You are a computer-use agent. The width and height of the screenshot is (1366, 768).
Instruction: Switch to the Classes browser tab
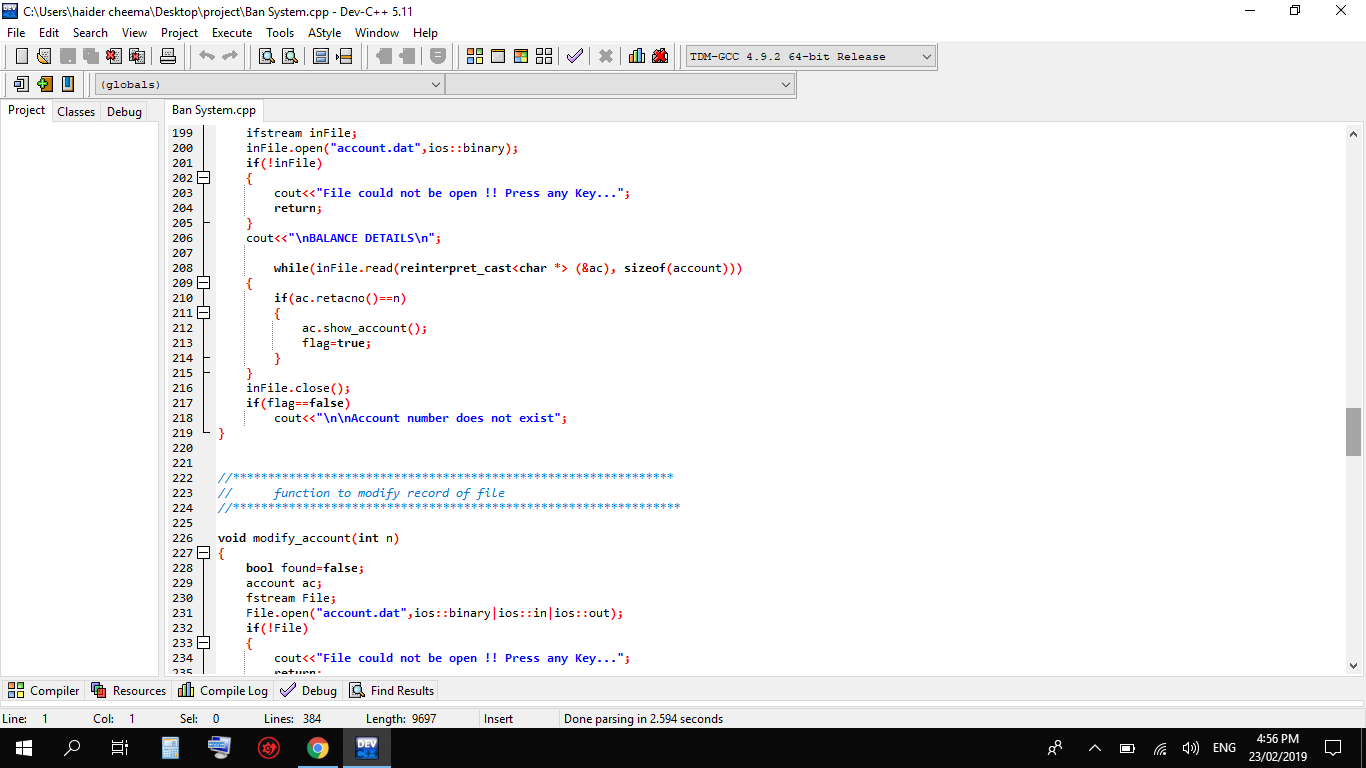[x=76, y=112]
